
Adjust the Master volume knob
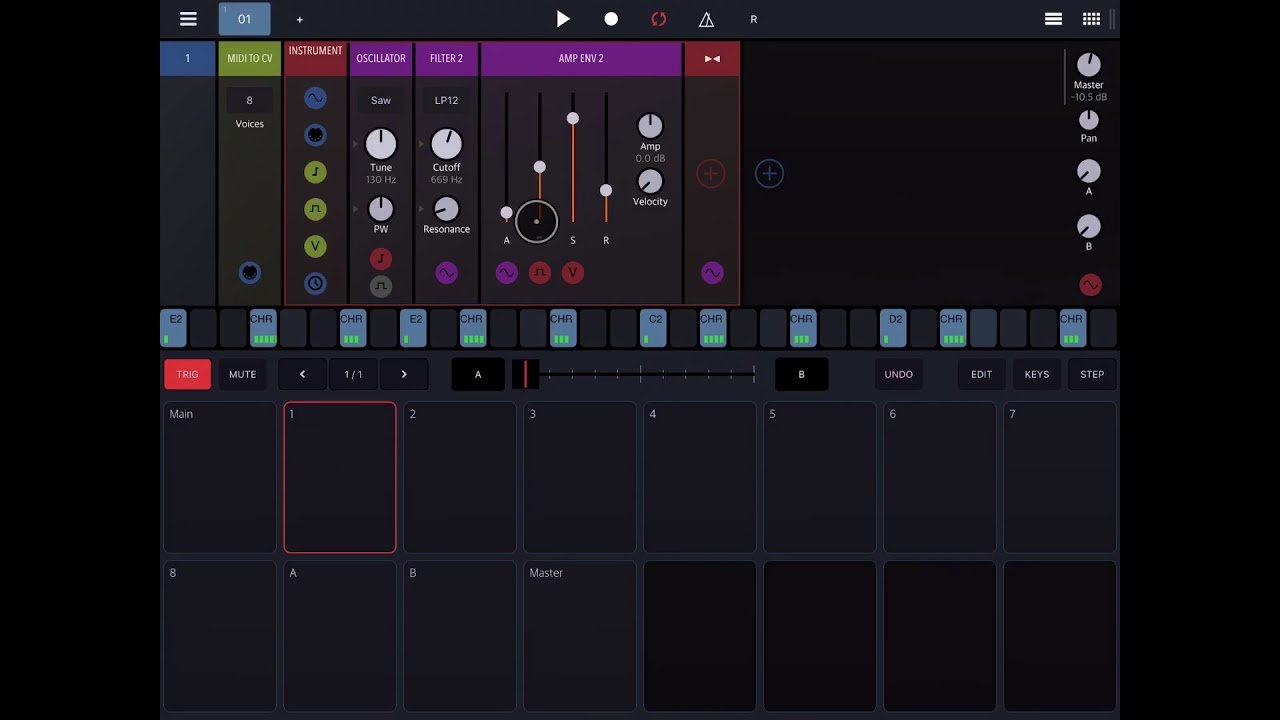click(1088, 65)
